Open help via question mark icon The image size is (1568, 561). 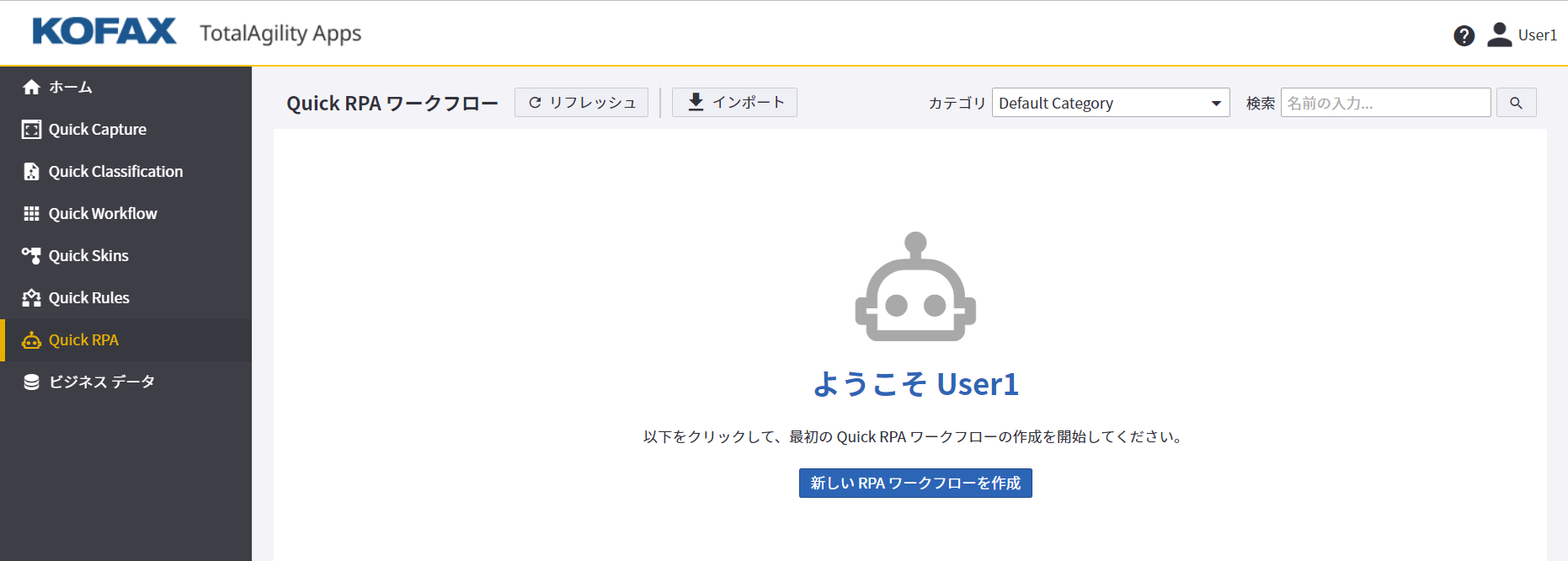pyautogui.click(x=1464, y=35)
